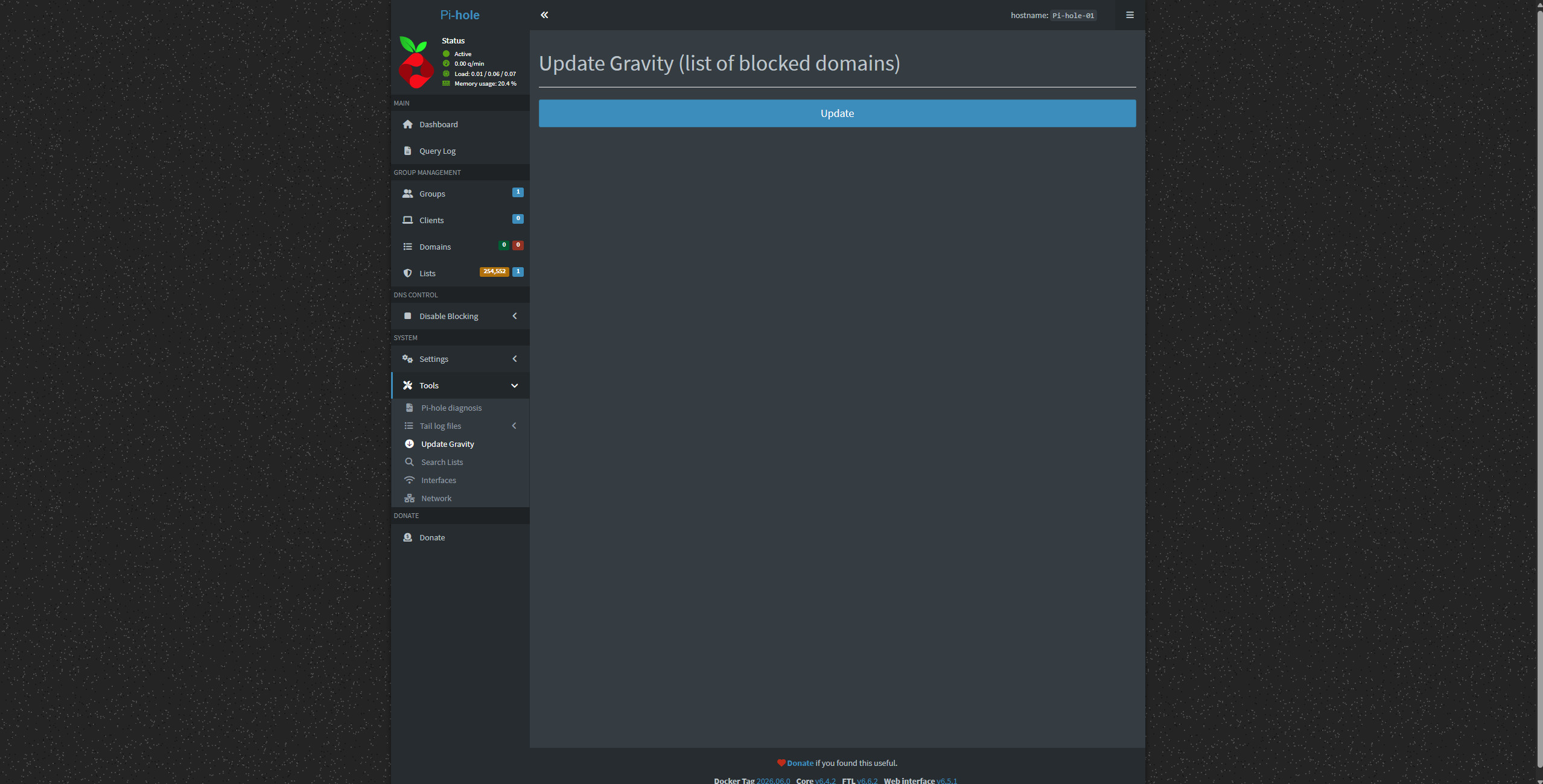Collapse the Tools menu chevron
The height and width of the screenshot is (784, 1543).
tap(515, 386)
